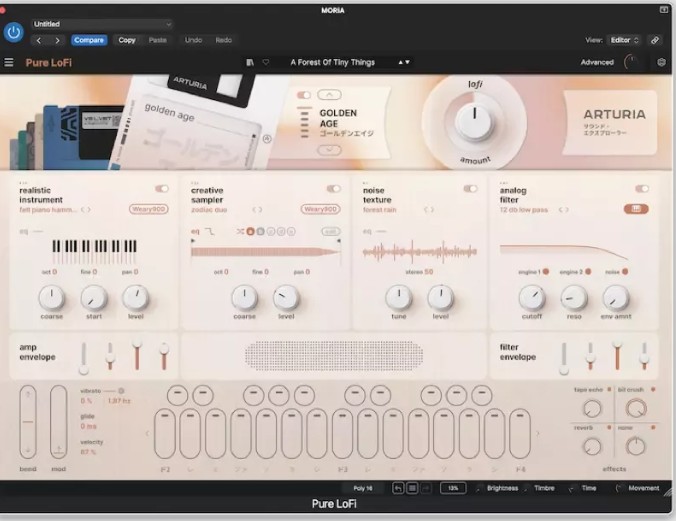Click the undo arrow in bottom status bar
The height and width of the screenshot is (521, 676).
pyautogui.click(x=398, y=488)
